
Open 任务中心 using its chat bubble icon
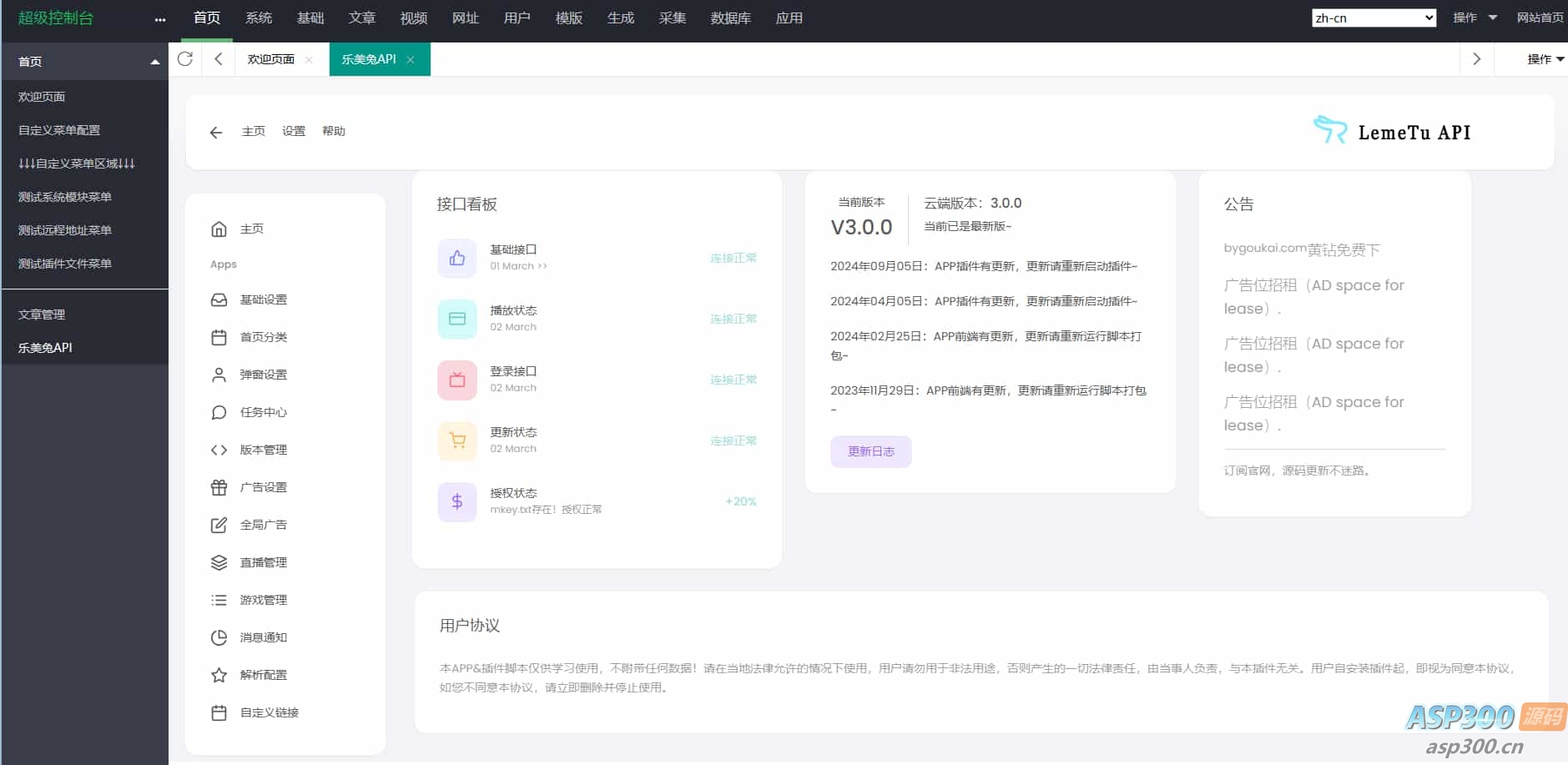tap(218, 411)
